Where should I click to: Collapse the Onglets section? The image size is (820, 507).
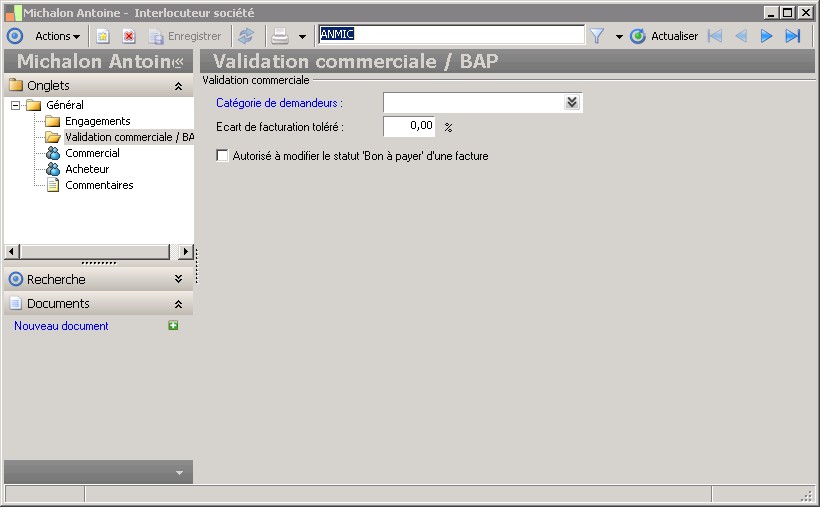(x=178, y=86)
